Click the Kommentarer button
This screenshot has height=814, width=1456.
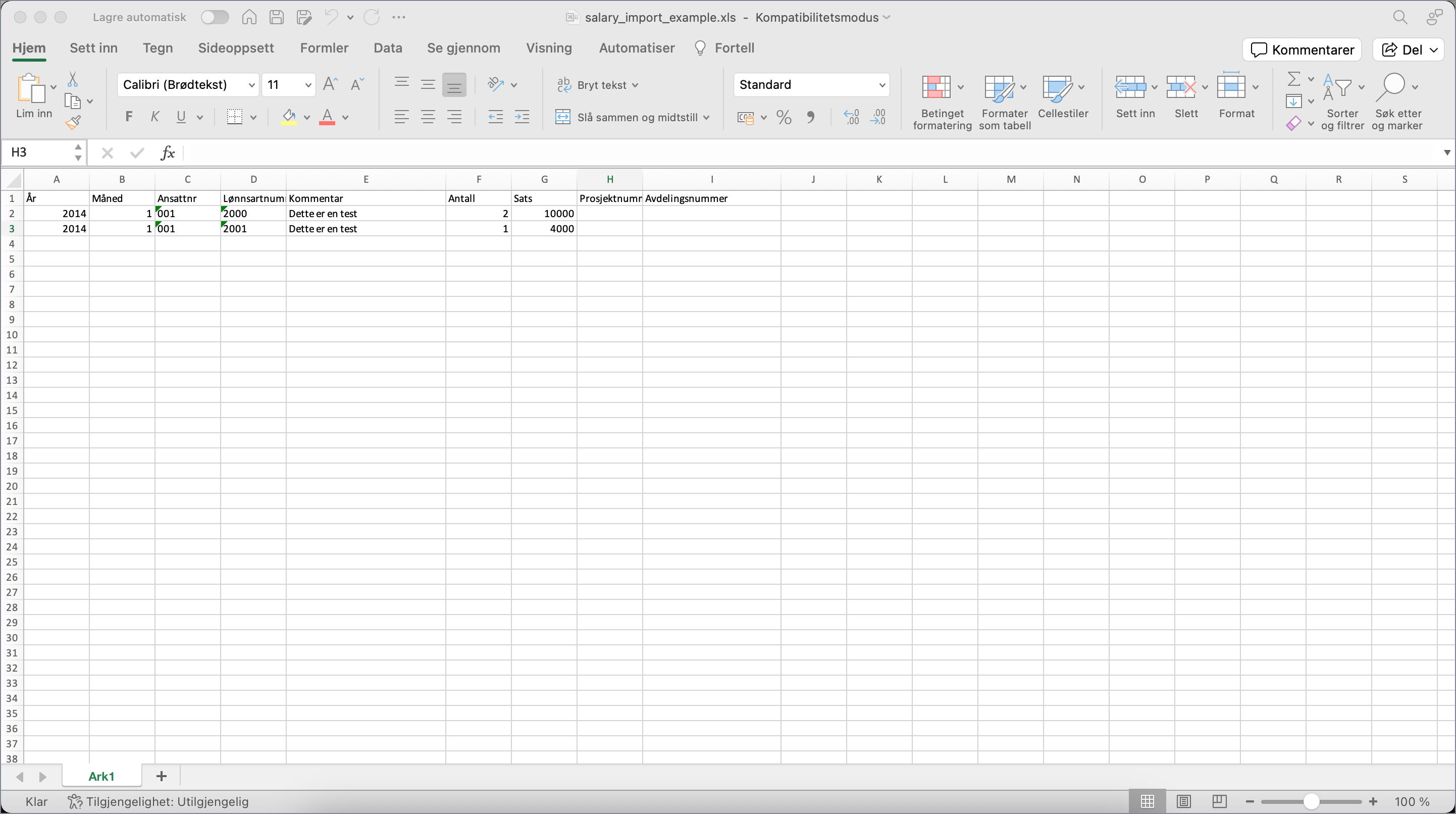[1302, 50]
